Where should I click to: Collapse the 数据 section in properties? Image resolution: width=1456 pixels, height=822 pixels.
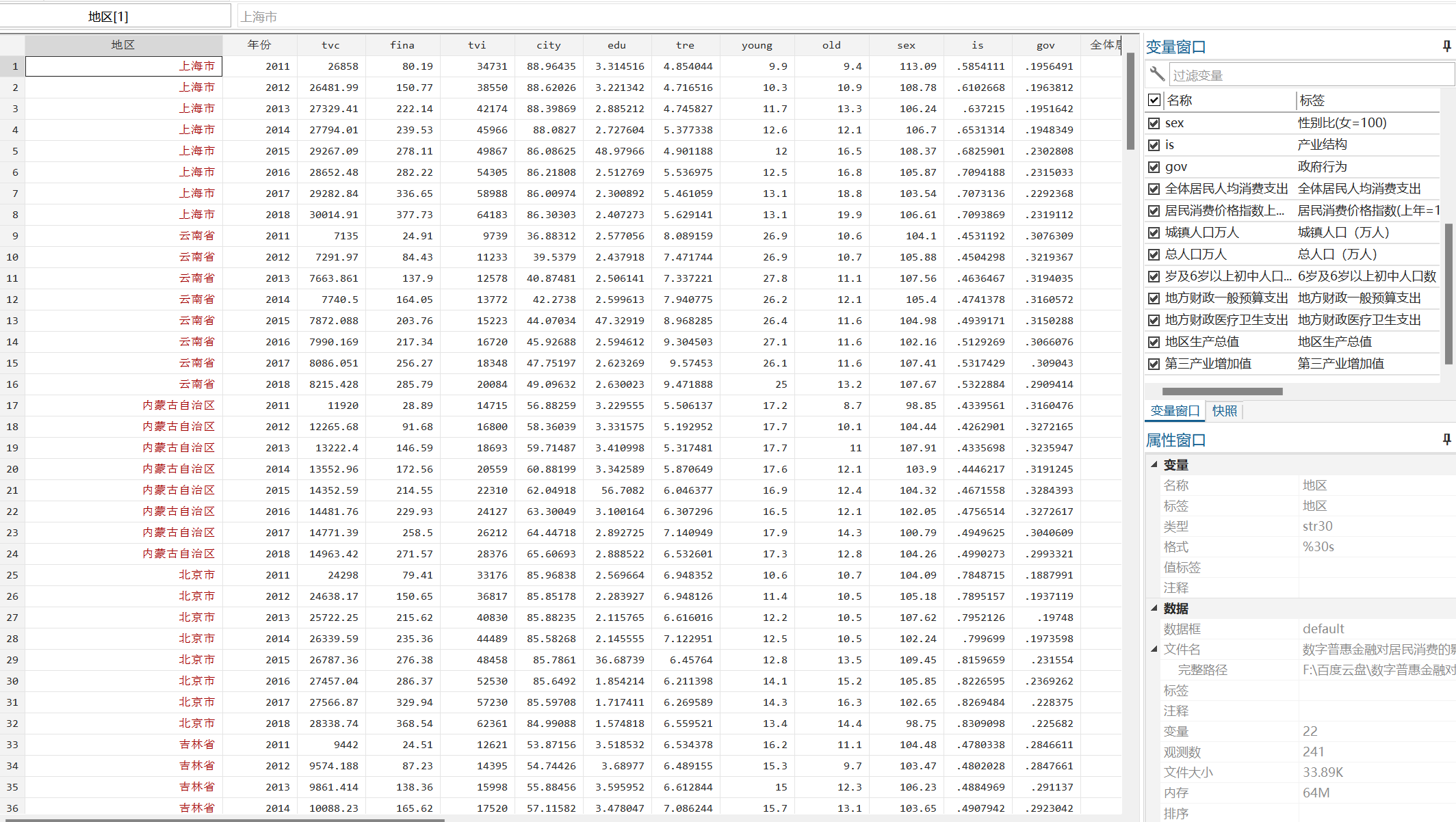tap(1154, 608)
